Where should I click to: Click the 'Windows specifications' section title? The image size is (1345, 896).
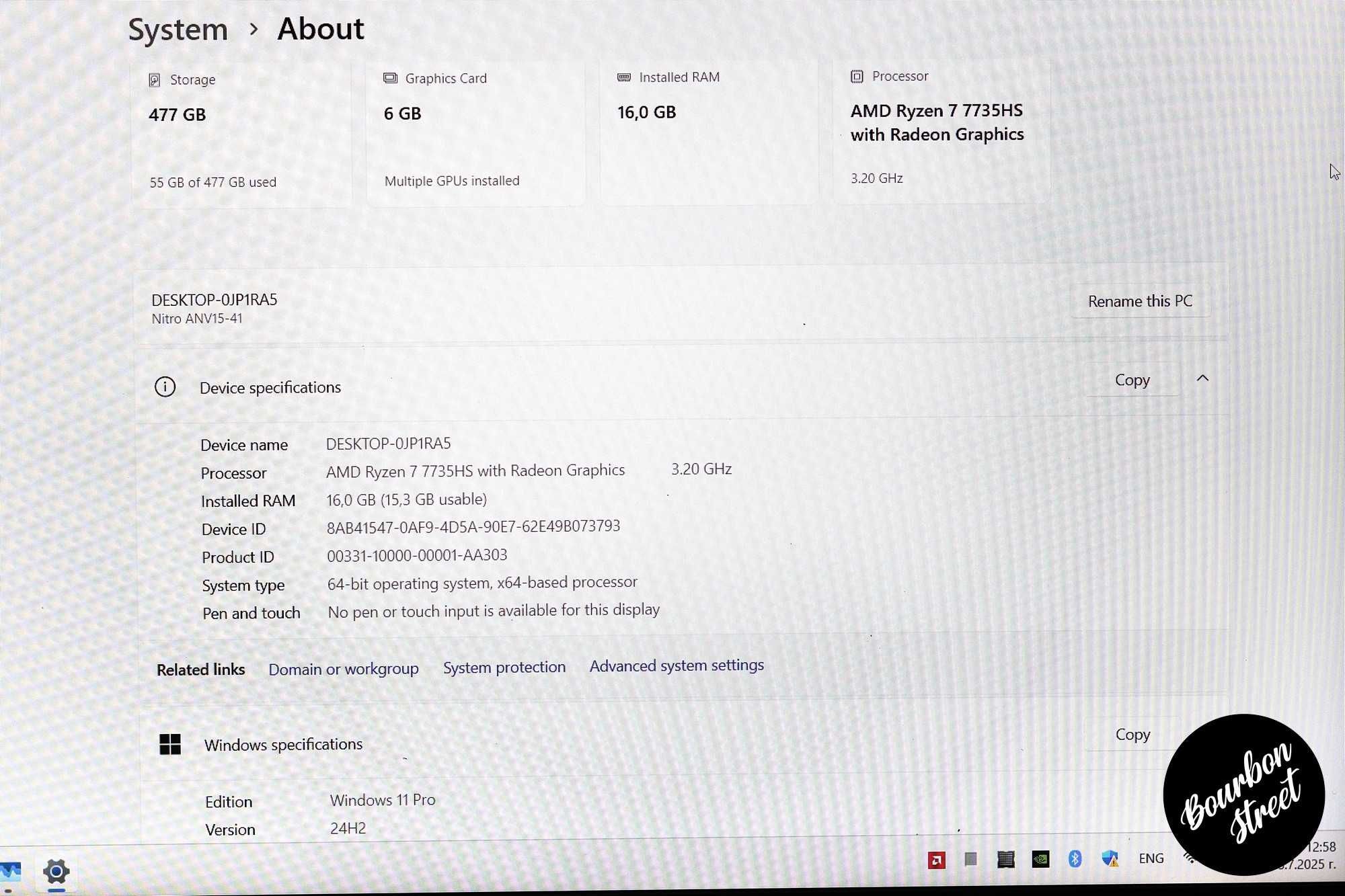point(283,745)
